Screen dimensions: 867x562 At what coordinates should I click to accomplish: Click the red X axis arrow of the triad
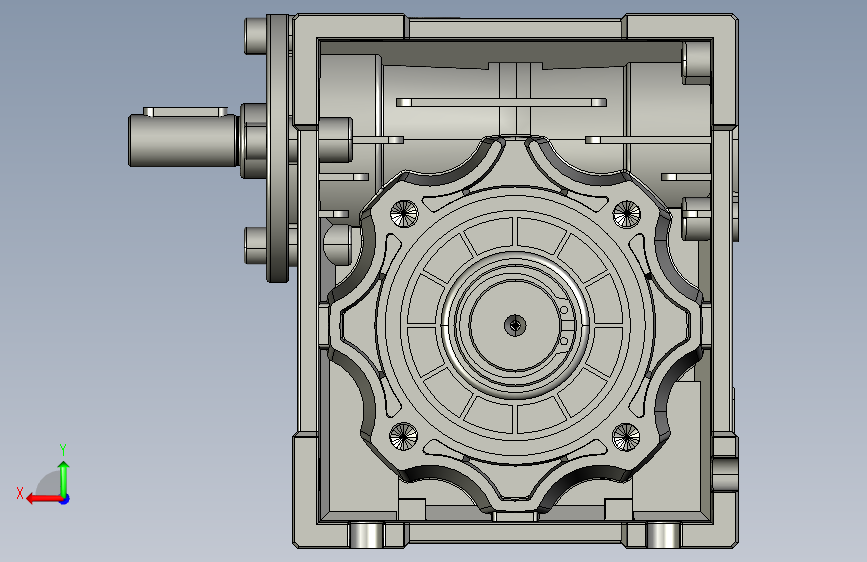[43, 499]
